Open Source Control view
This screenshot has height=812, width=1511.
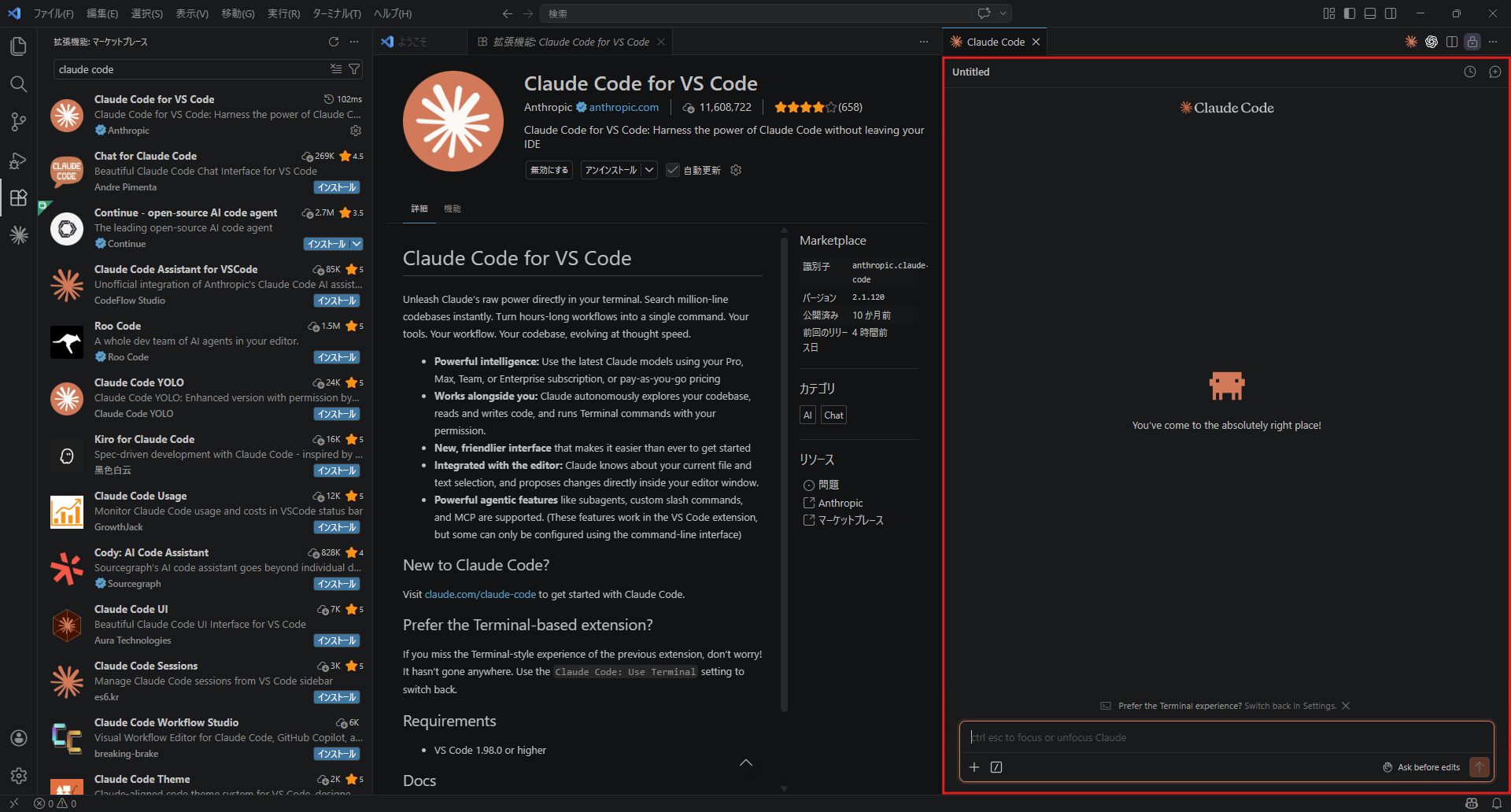[18, 122]
